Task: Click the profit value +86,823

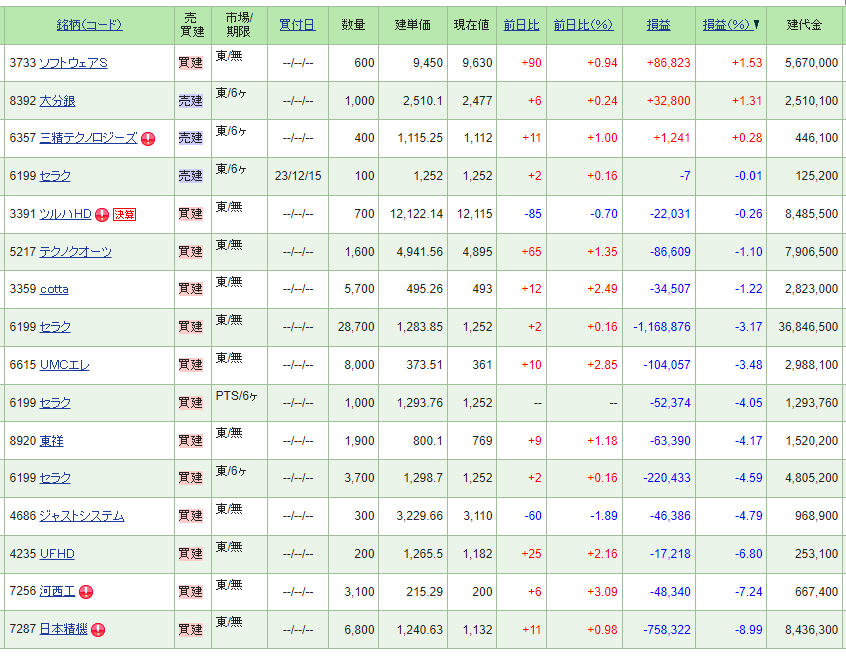Action: pyautogui.click(x=668, y=63)
